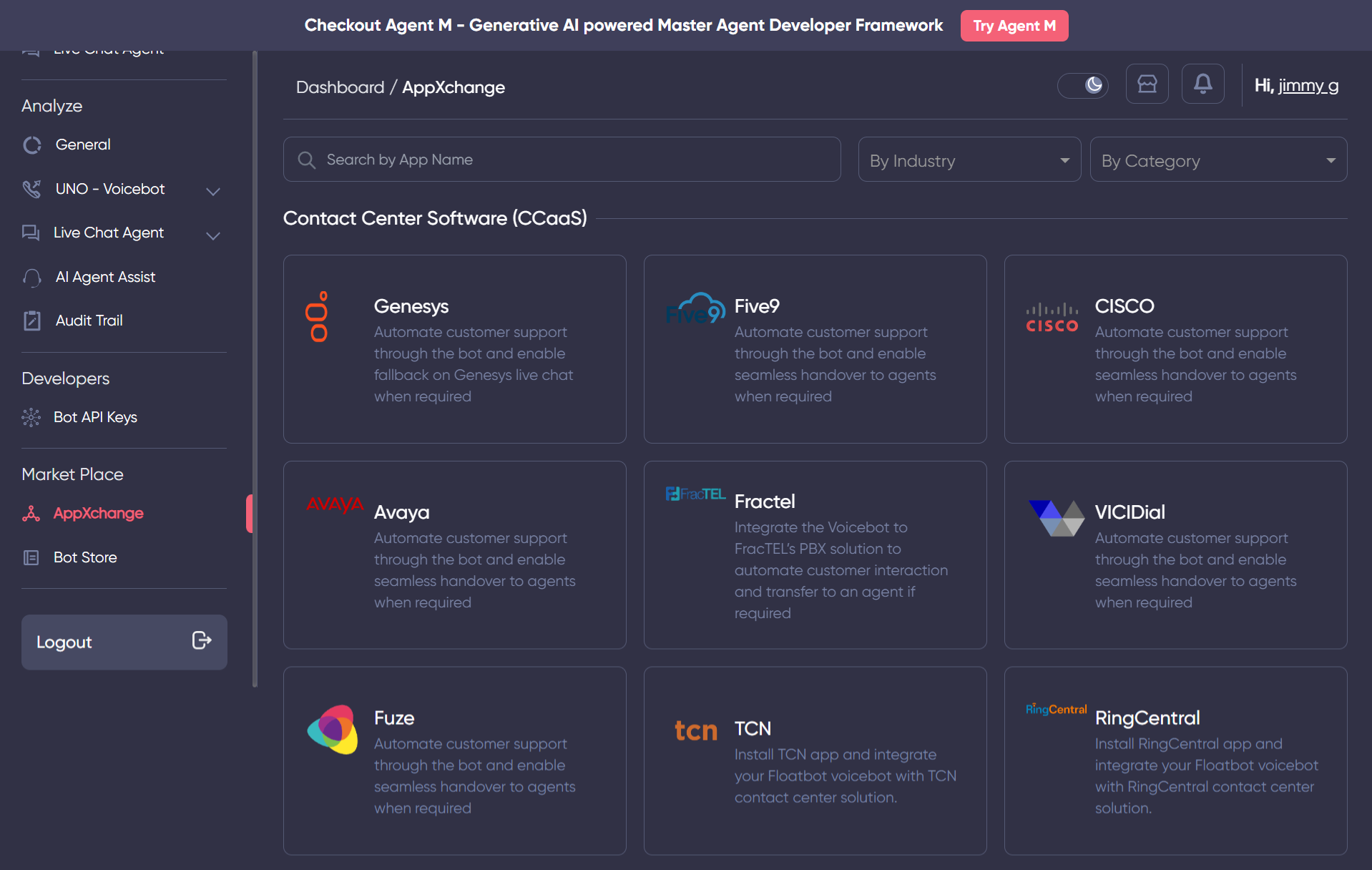Image resolution: width=1372 pixels, height=870 pixels.
Task: Click the RingCentral description text
Action: pos(1207,776)
